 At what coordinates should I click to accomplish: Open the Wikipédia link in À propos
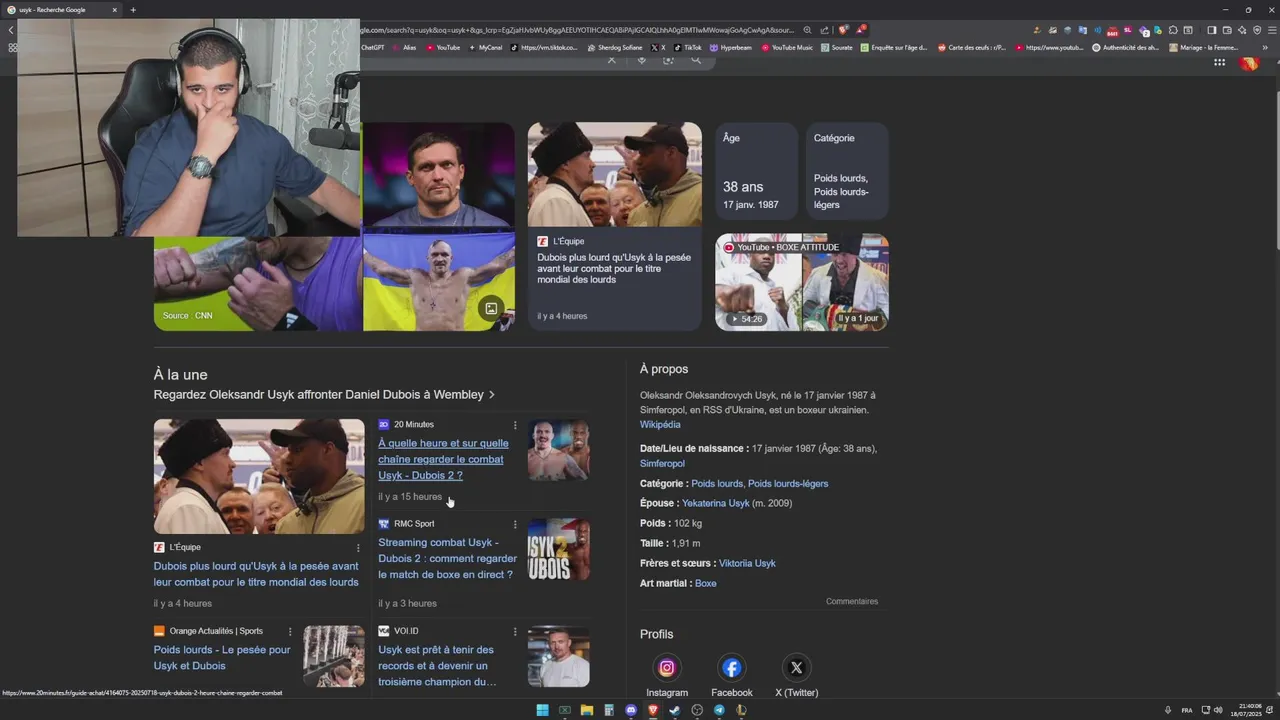click(660, 425)
